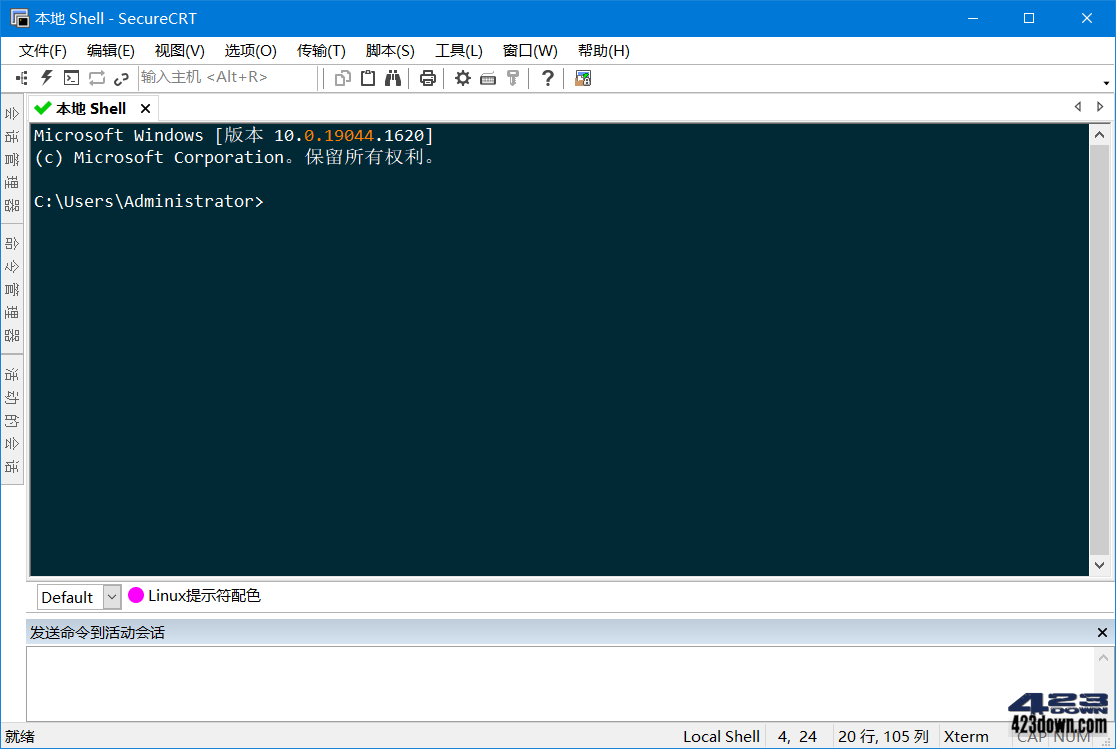The image size is (1116, 749).
Task: Trigger the Reconnect icon on the toolbar
Action: coord(96,77)
